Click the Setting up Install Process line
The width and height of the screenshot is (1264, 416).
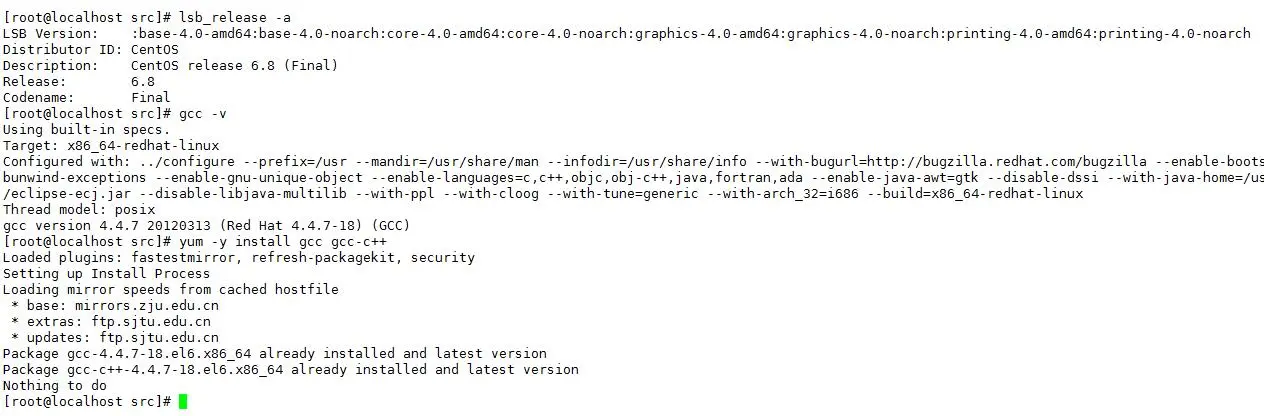[107, 274]
